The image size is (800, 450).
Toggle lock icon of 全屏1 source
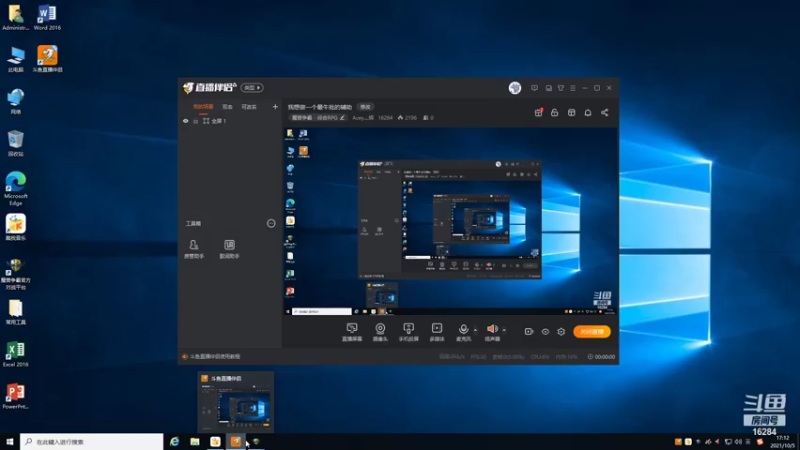pos(195,121)
